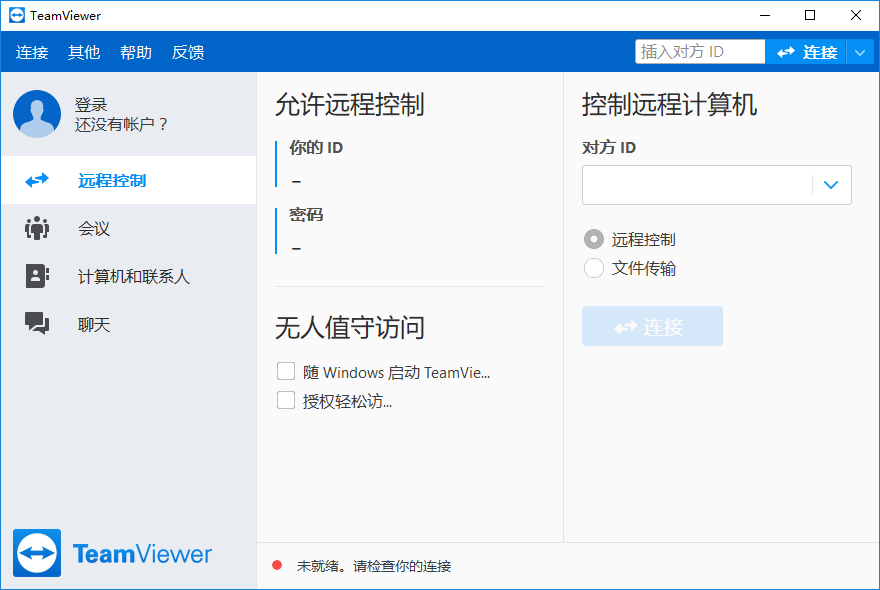The height and width of the screenshot is (590, 880).
Task: Open the 反馈 menu
Action: 188,52
